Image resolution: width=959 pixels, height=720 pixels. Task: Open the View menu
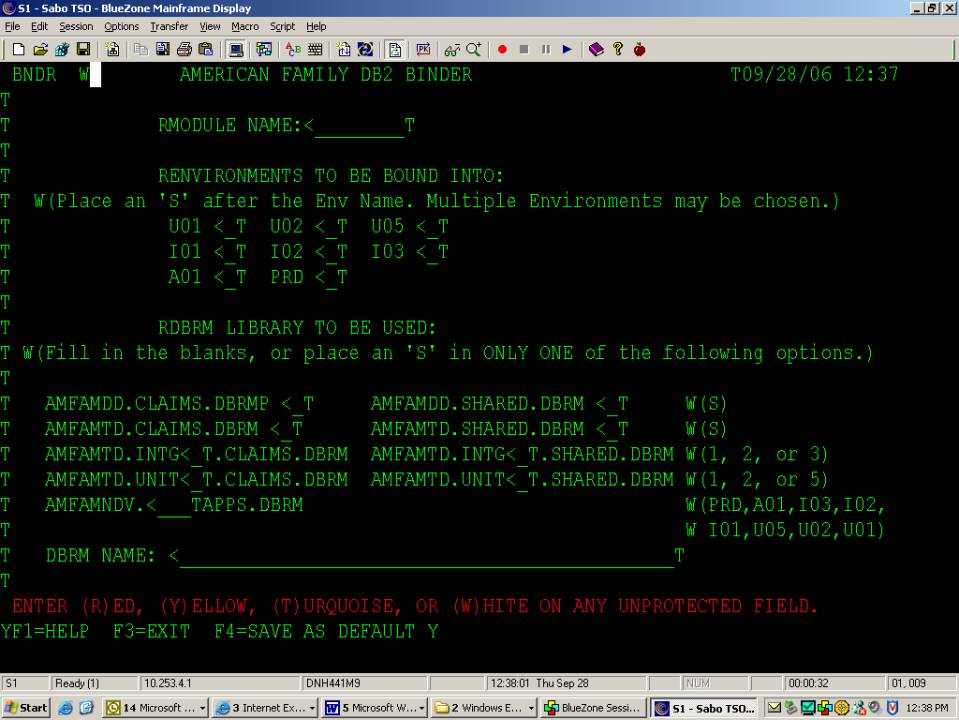tap(210, 26)
